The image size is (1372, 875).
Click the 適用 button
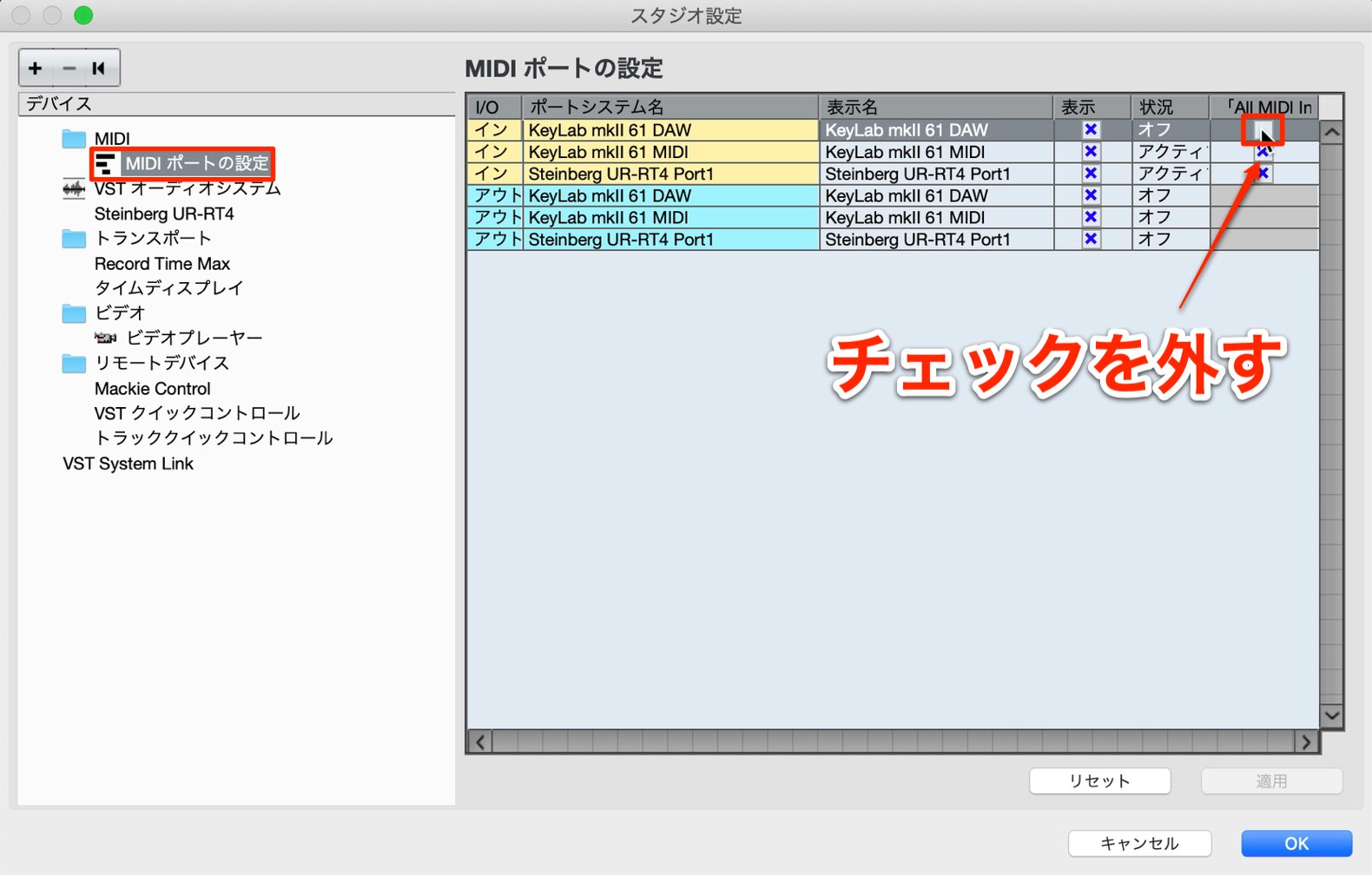(1271, 781)
